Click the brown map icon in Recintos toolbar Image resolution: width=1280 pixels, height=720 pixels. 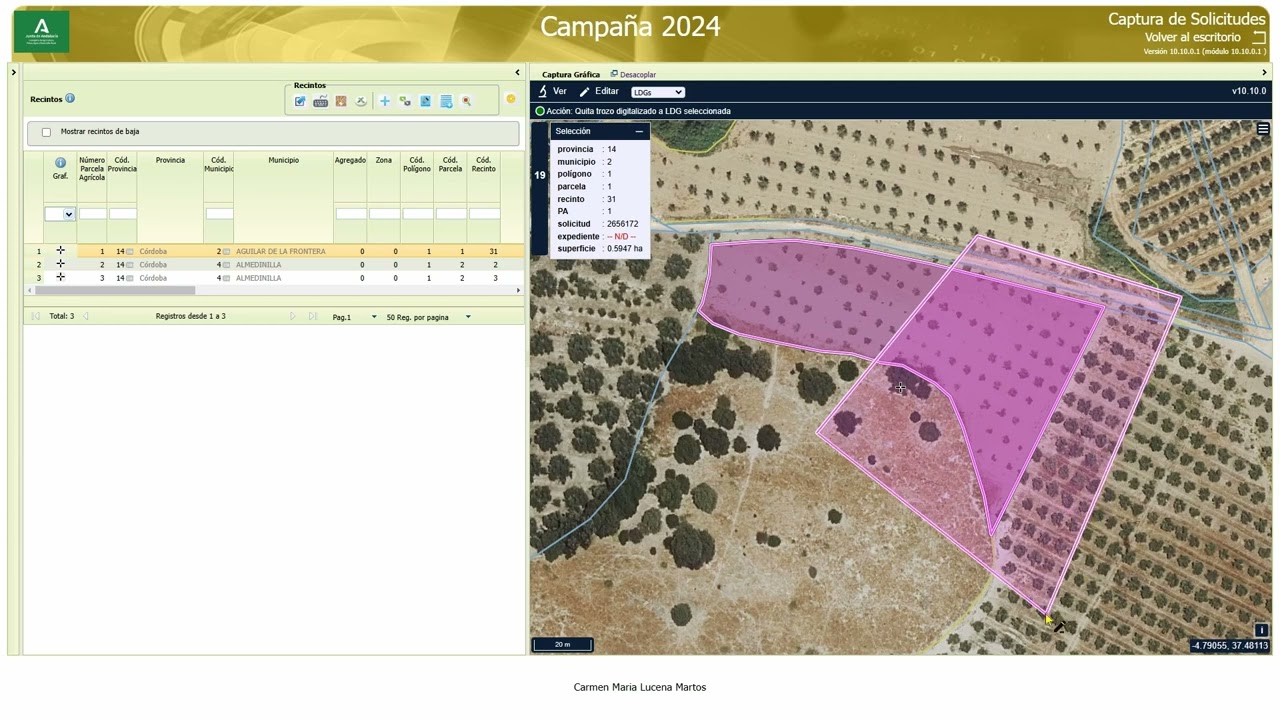tap(341, 101)
